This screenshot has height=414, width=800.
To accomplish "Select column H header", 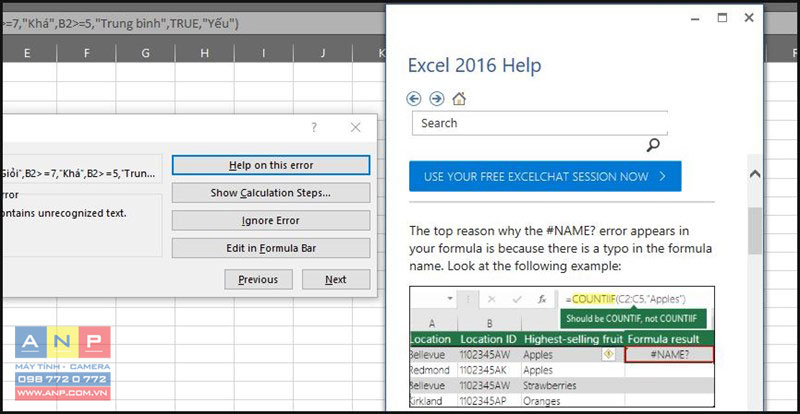I will (x=205, y=53).
